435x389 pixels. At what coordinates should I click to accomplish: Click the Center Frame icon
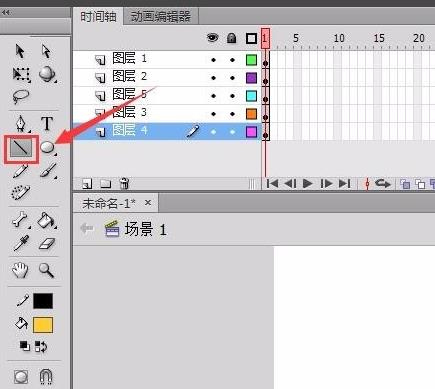[367, 184]
